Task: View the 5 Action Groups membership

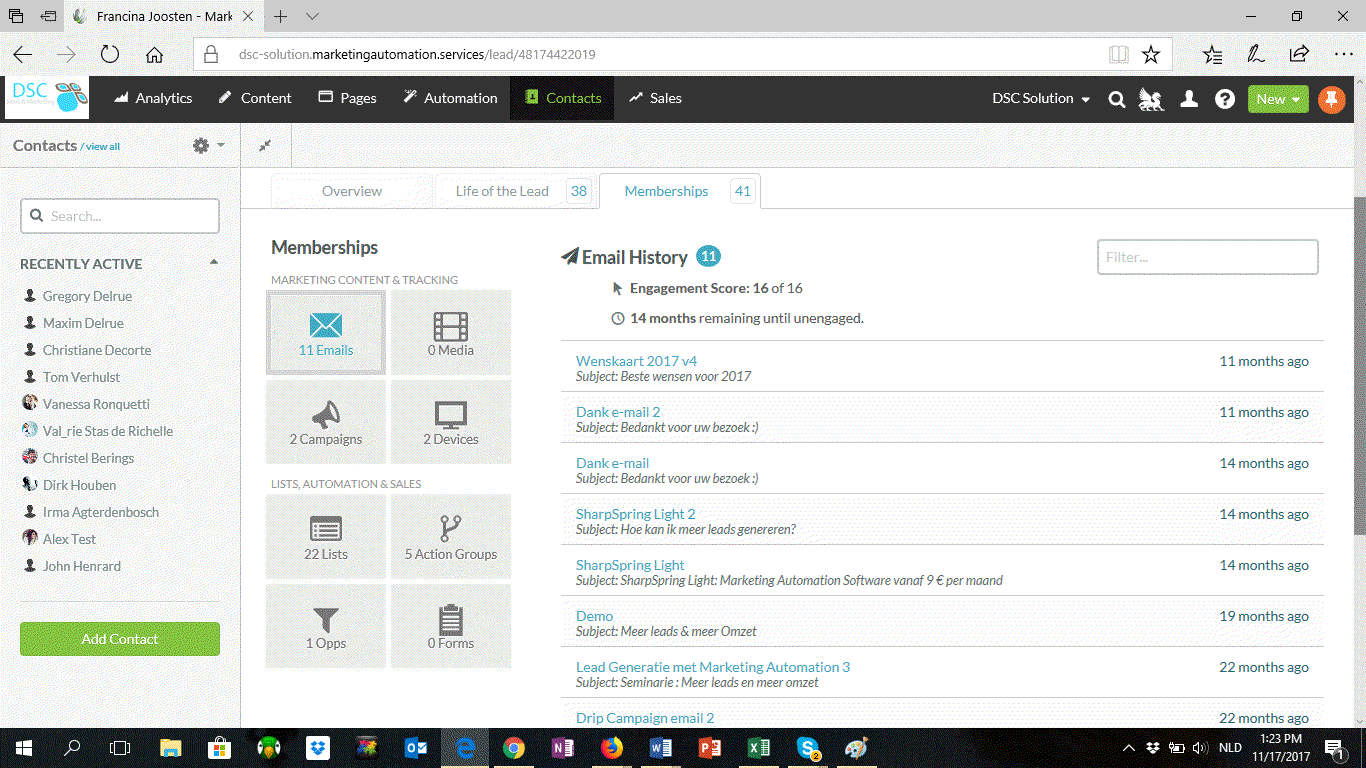Action: 450,536
